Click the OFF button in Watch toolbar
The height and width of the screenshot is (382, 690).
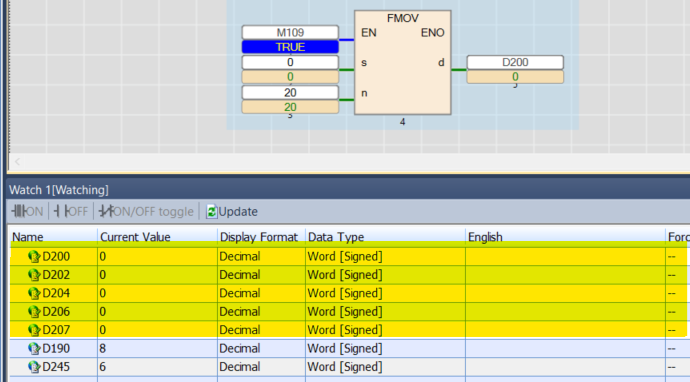click(x=71, y=212)
